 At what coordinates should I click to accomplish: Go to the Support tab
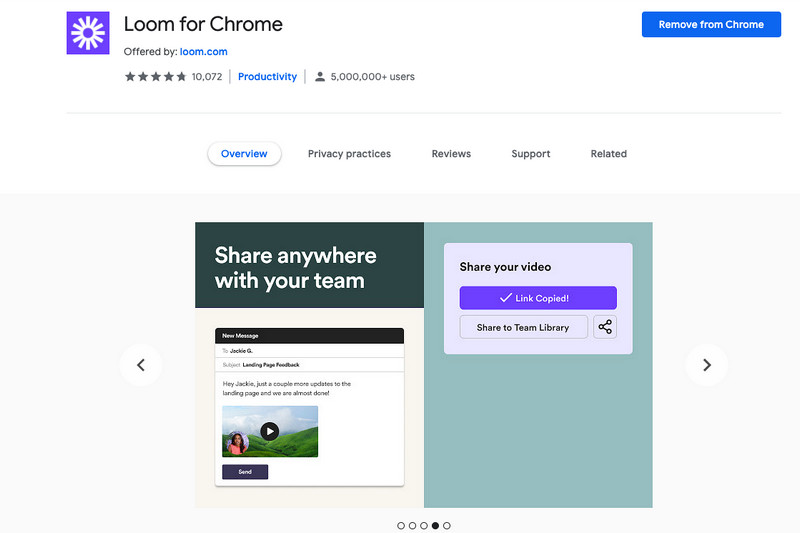tap(531, 154)
